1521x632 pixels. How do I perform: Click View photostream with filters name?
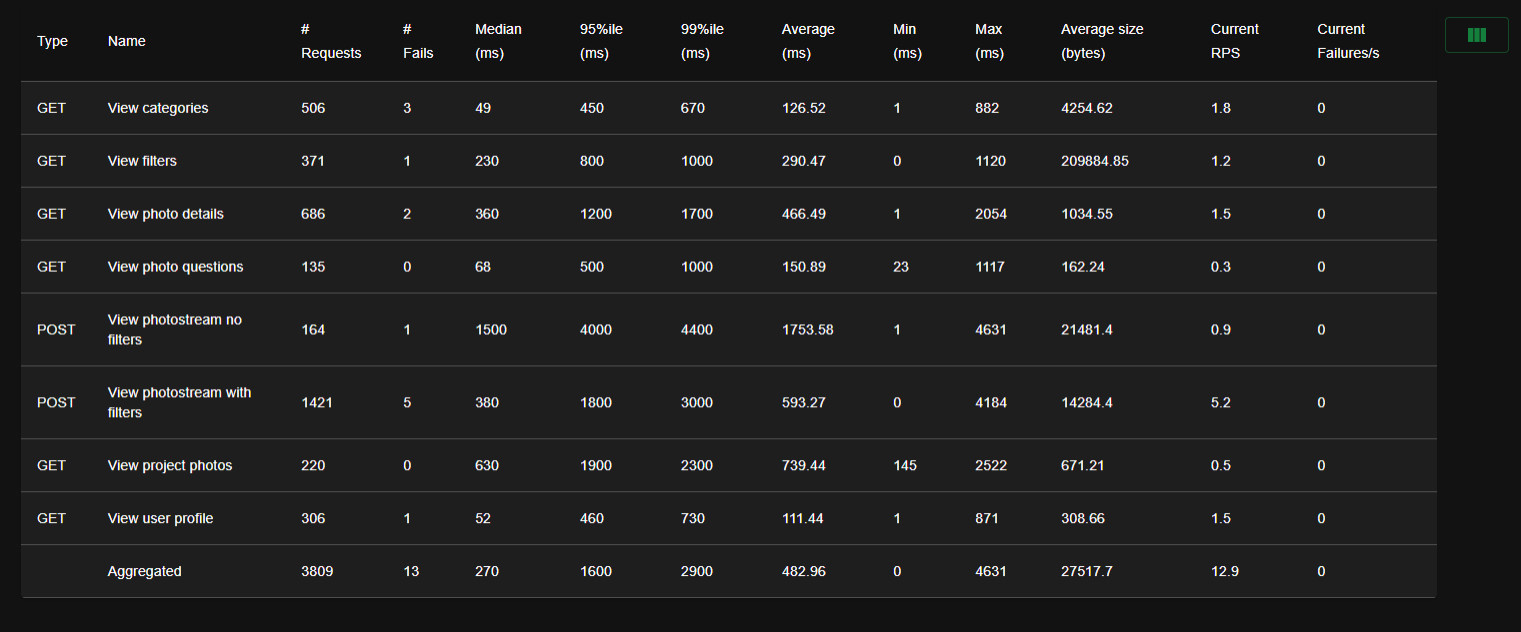(180, 402)
